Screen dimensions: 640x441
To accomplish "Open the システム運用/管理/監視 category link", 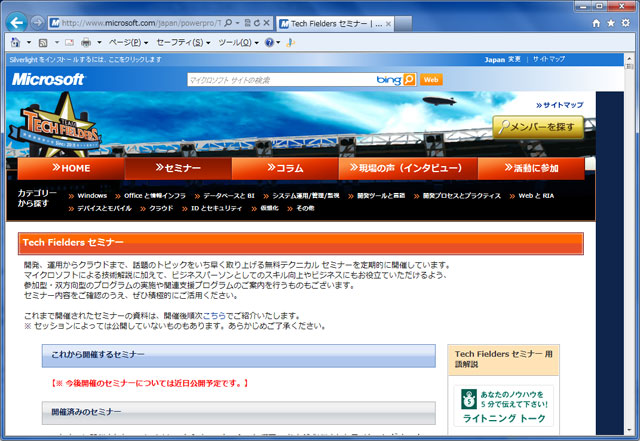I will pyautogui.click(x=306, y=196).
